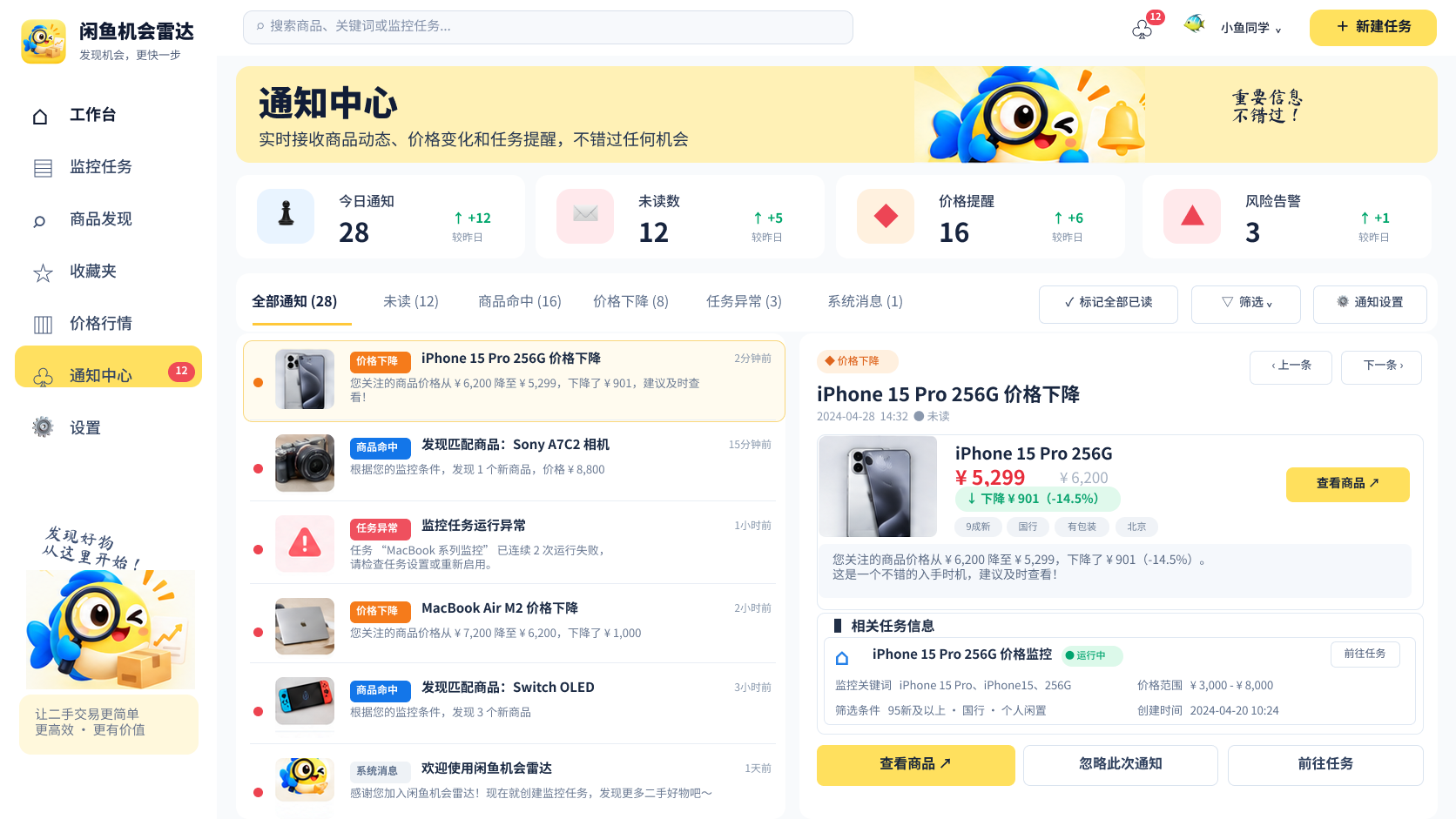The width and height of the screenshot is (1456, 819).
Task: Open 通知设置 button
Action: [1370, 304]
